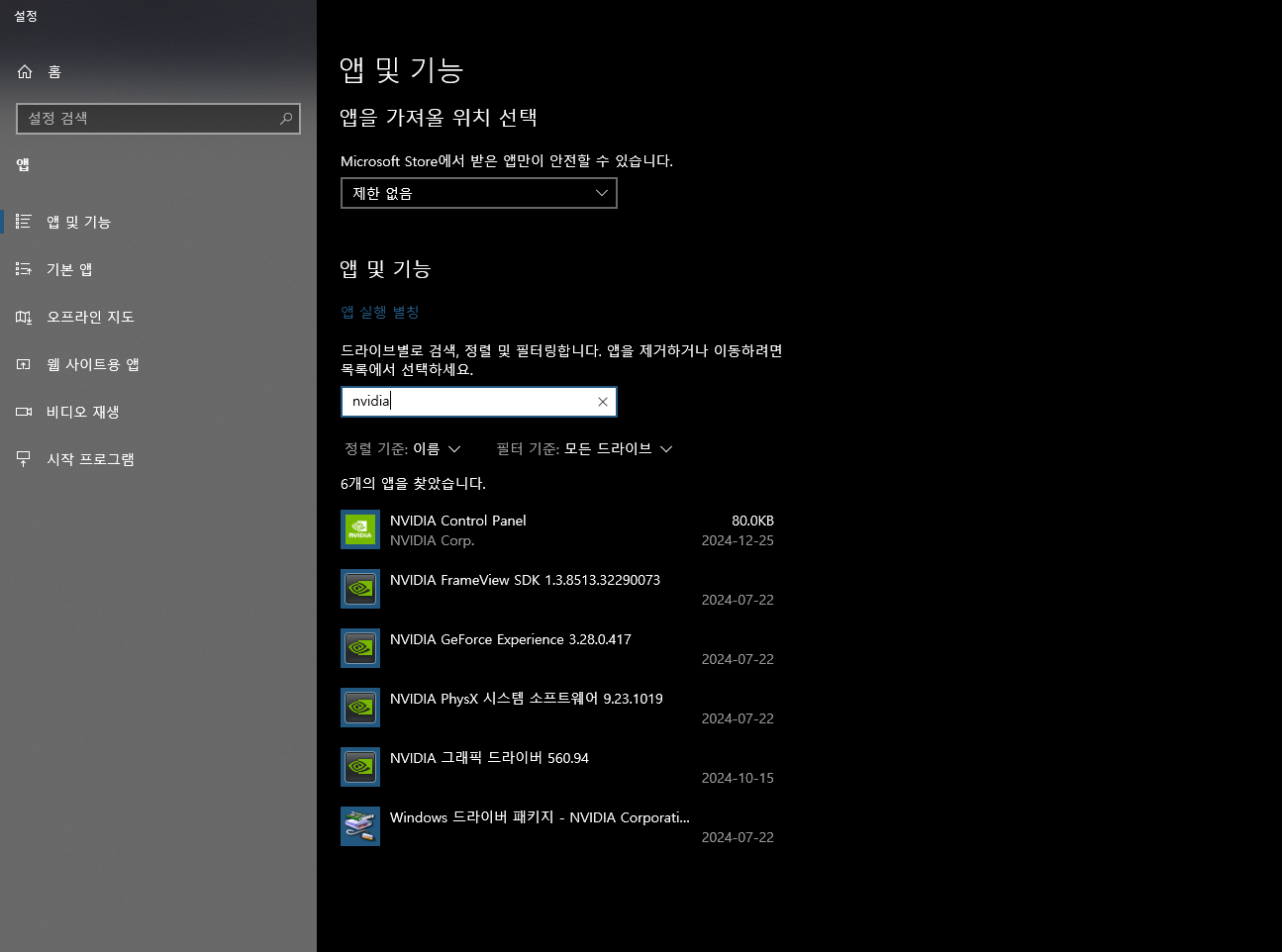Click the 2024-10-15 install date
The width and height of the screenshot is (1282, 952).
point(738,778)
